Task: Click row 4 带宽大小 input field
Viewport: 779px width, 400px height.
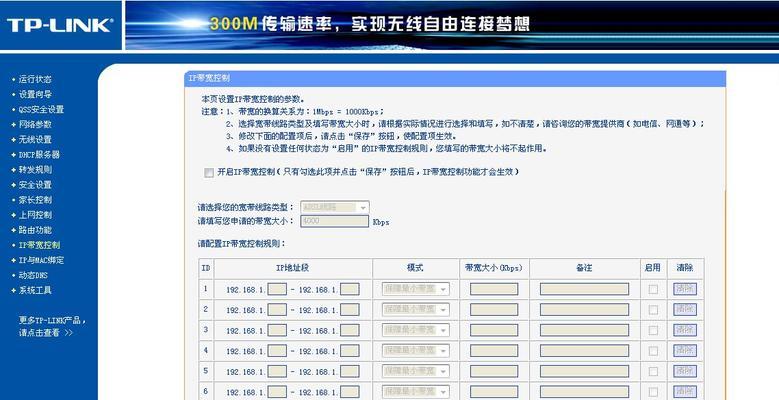Action: 494,351
